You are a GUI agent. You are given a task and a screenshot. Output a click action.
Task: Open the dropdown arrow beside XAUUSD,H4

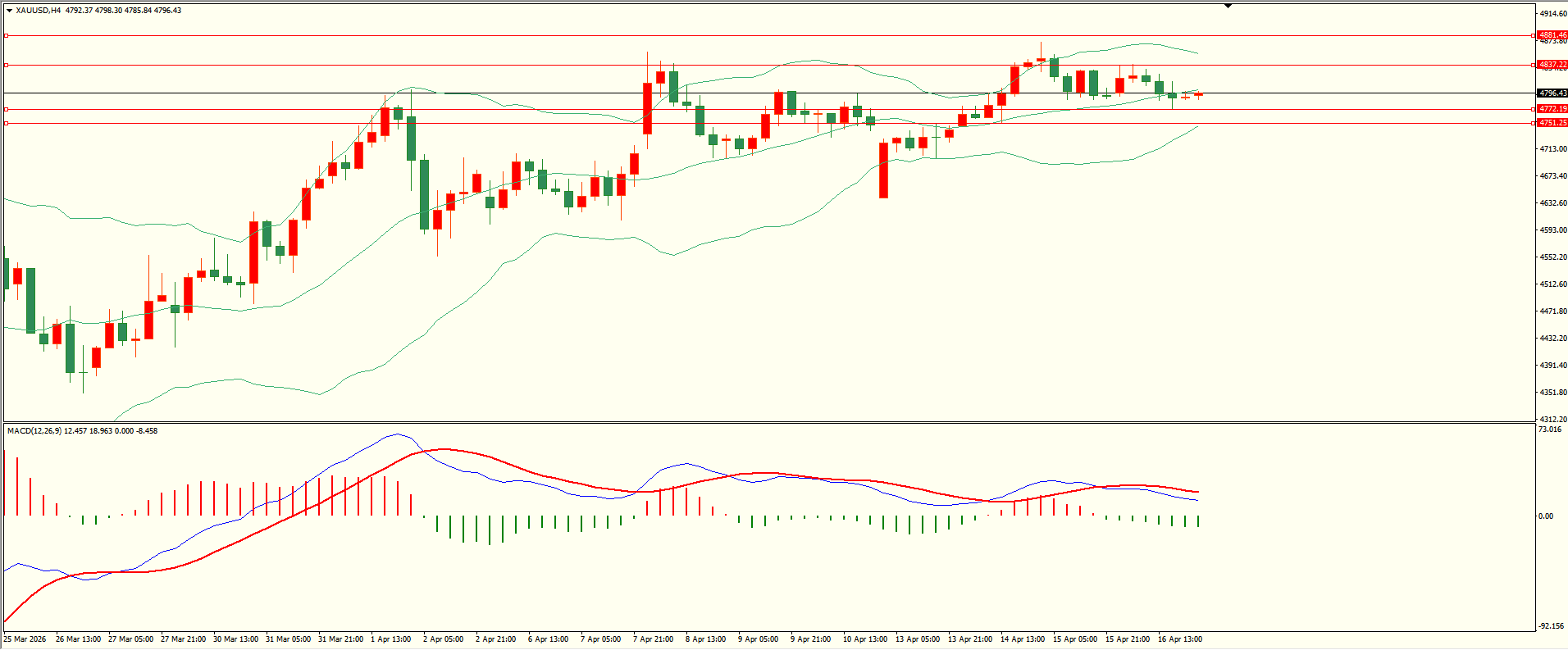[9, 11]
